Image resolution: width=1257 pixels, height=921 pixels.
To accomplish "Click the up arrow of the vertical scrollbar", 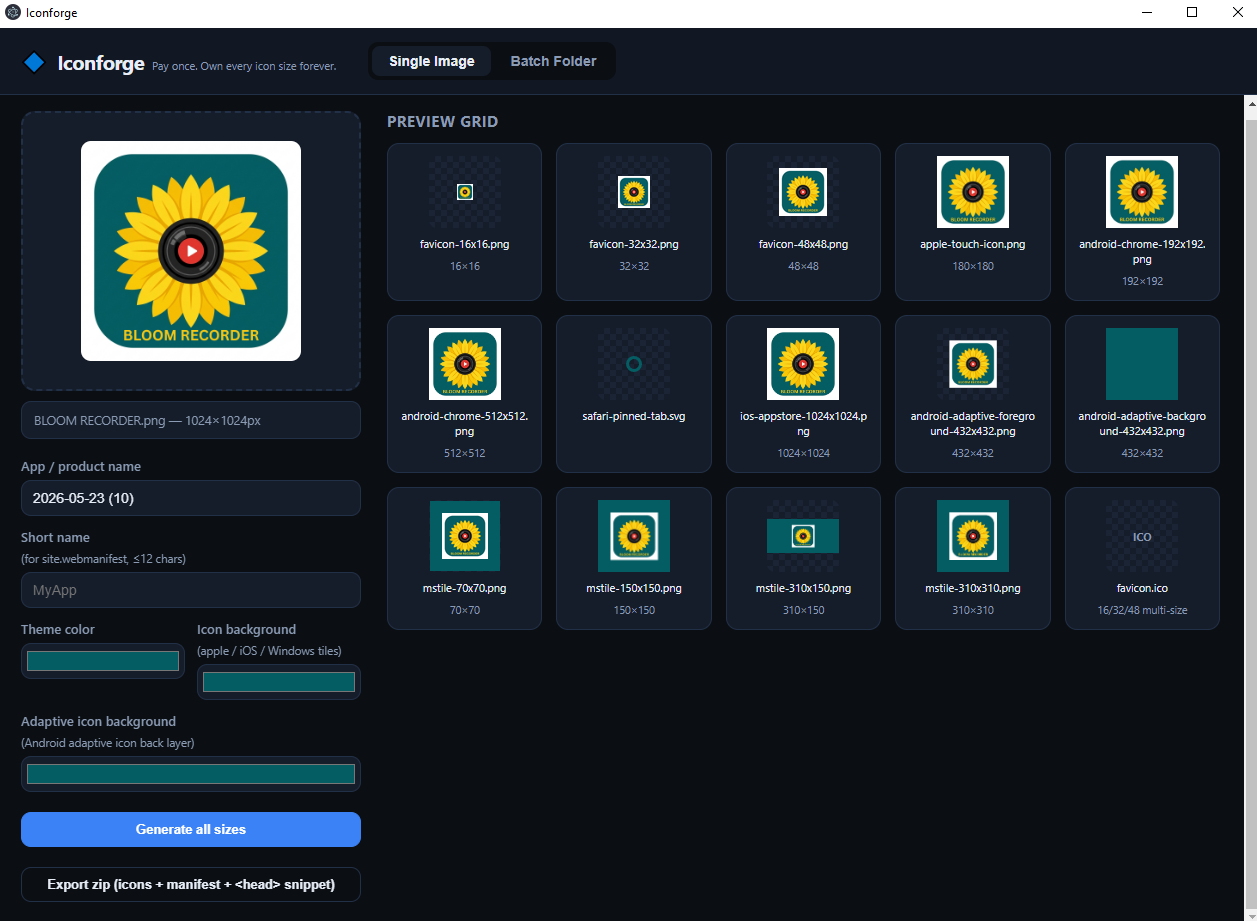I will click(1250, 102).
